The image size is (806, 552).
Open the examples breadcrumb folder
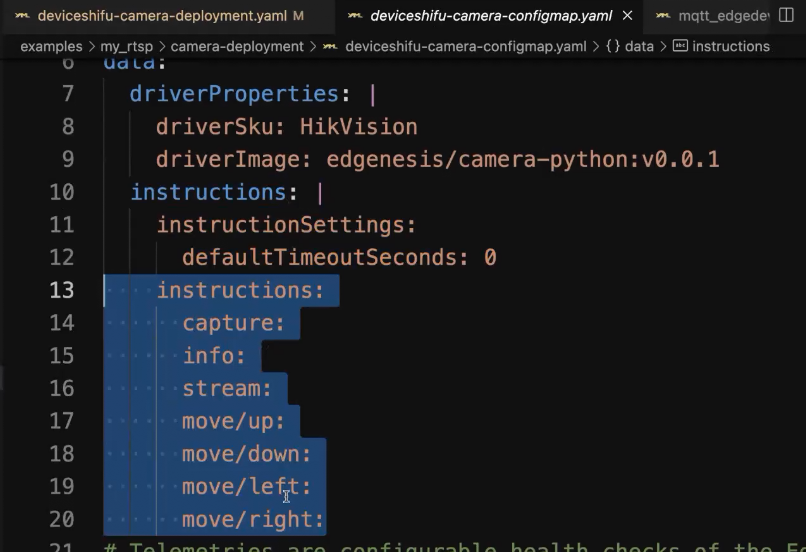point(52,46)
